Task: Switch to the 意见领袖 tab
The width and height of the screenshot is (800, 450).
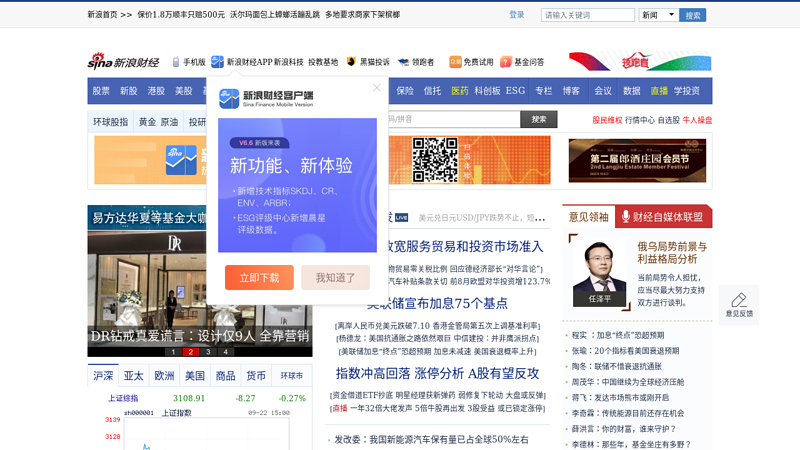Action: click(x=589, y=217)
